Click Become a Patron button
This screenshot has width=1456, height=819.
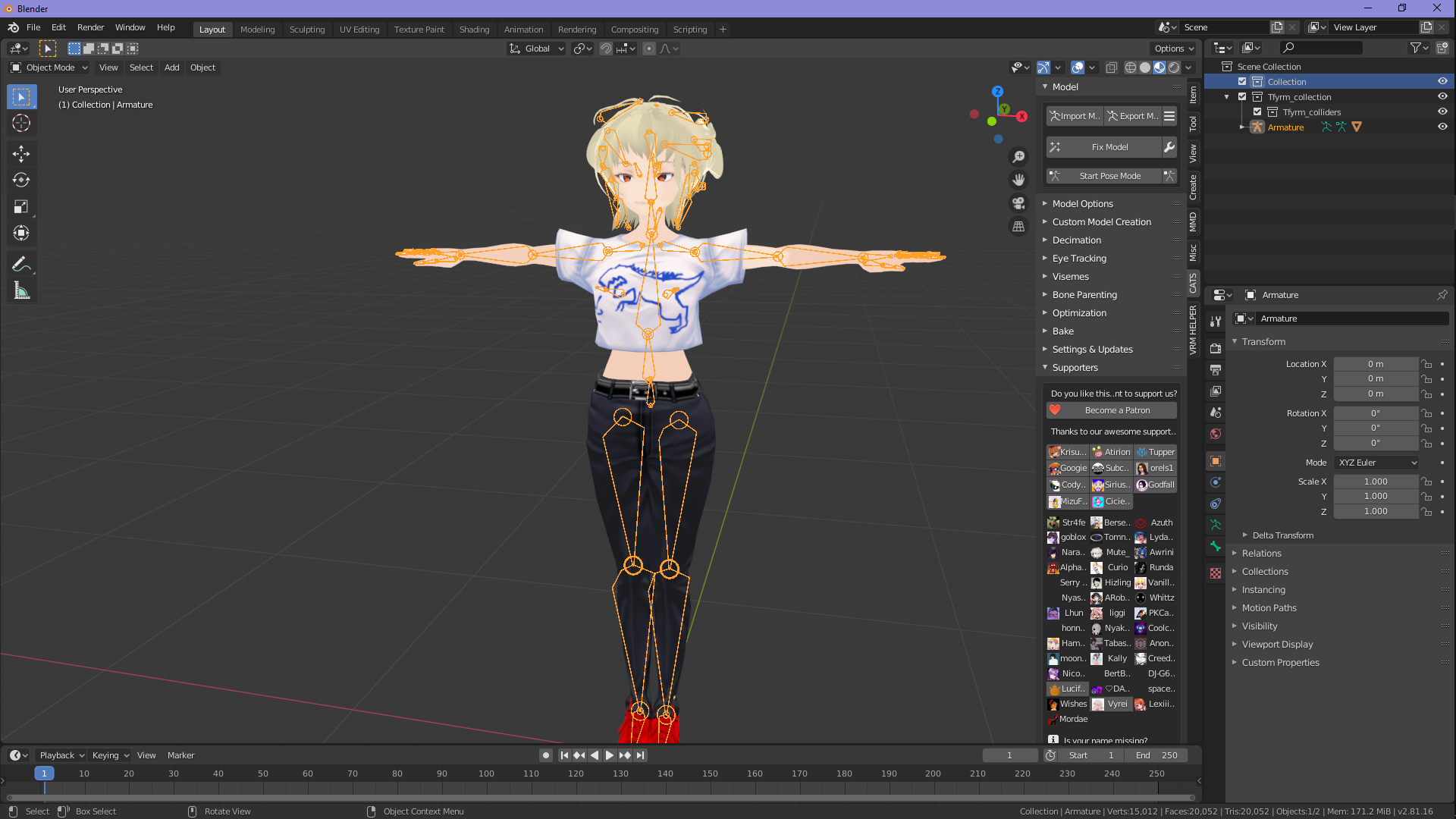[x=1112, y=410]
